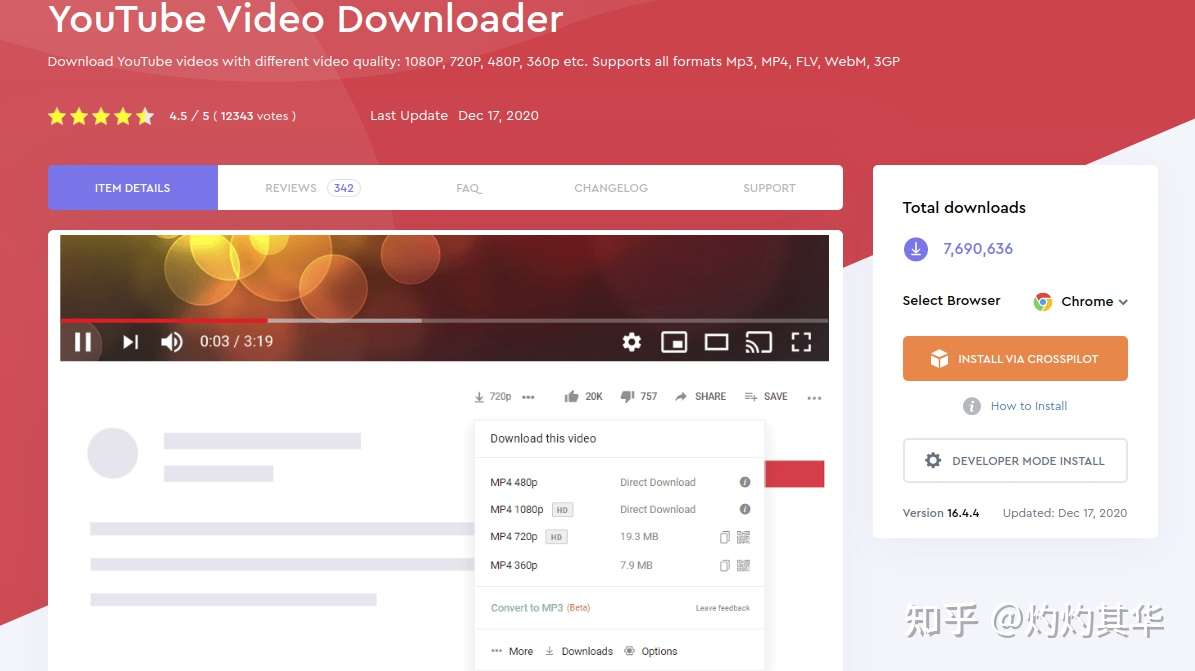Viewport: 1195px width, 671px height.
Task: Click the red subscribe button beside popup
Action: pyautogui.click(x=794, y=474)
